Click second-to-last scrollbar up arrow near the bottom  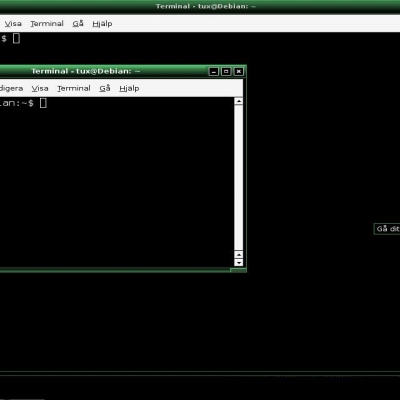point(239,255)
